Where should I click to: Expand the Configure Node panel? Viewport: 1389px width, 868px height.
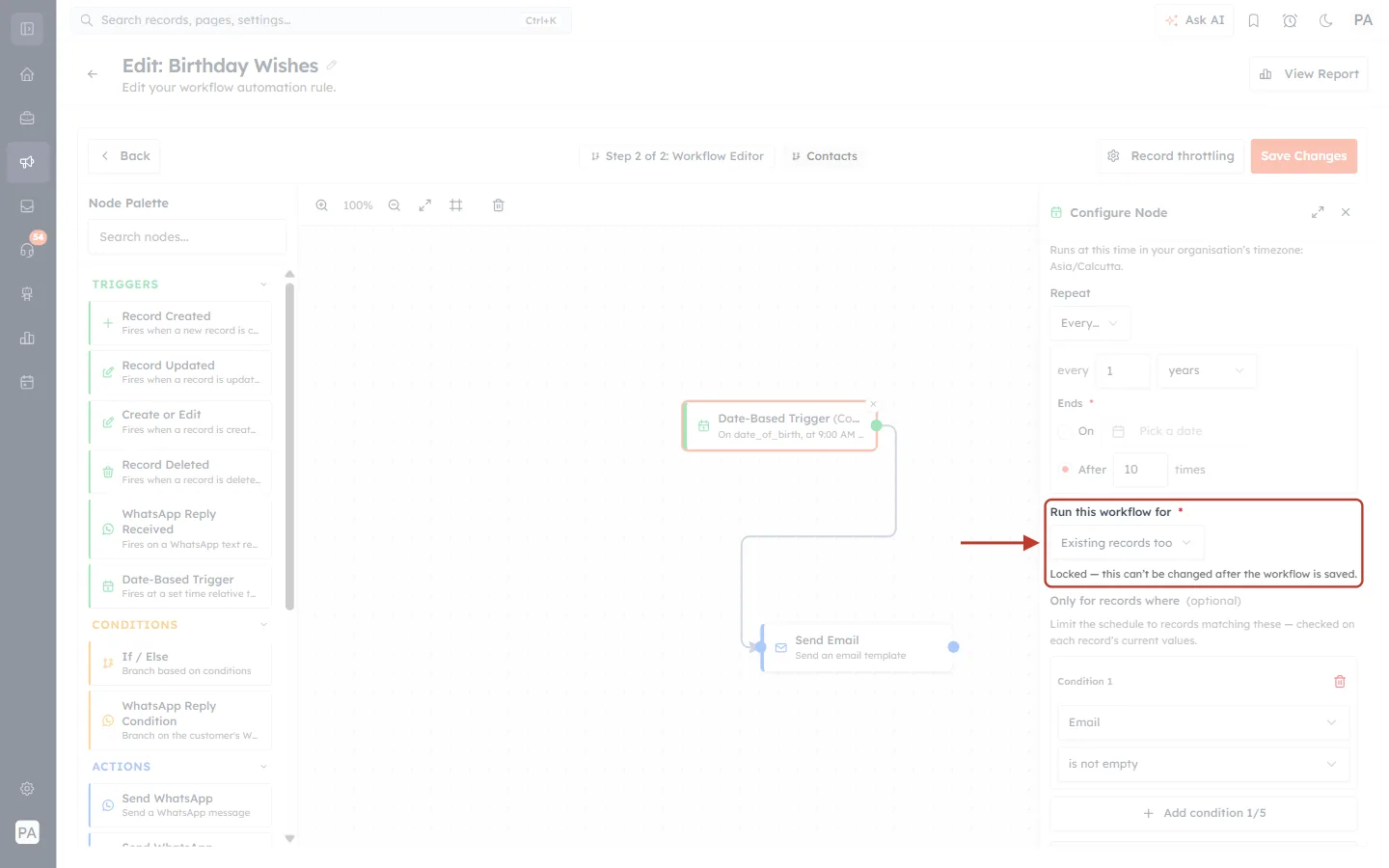[x=1318, y=212]
